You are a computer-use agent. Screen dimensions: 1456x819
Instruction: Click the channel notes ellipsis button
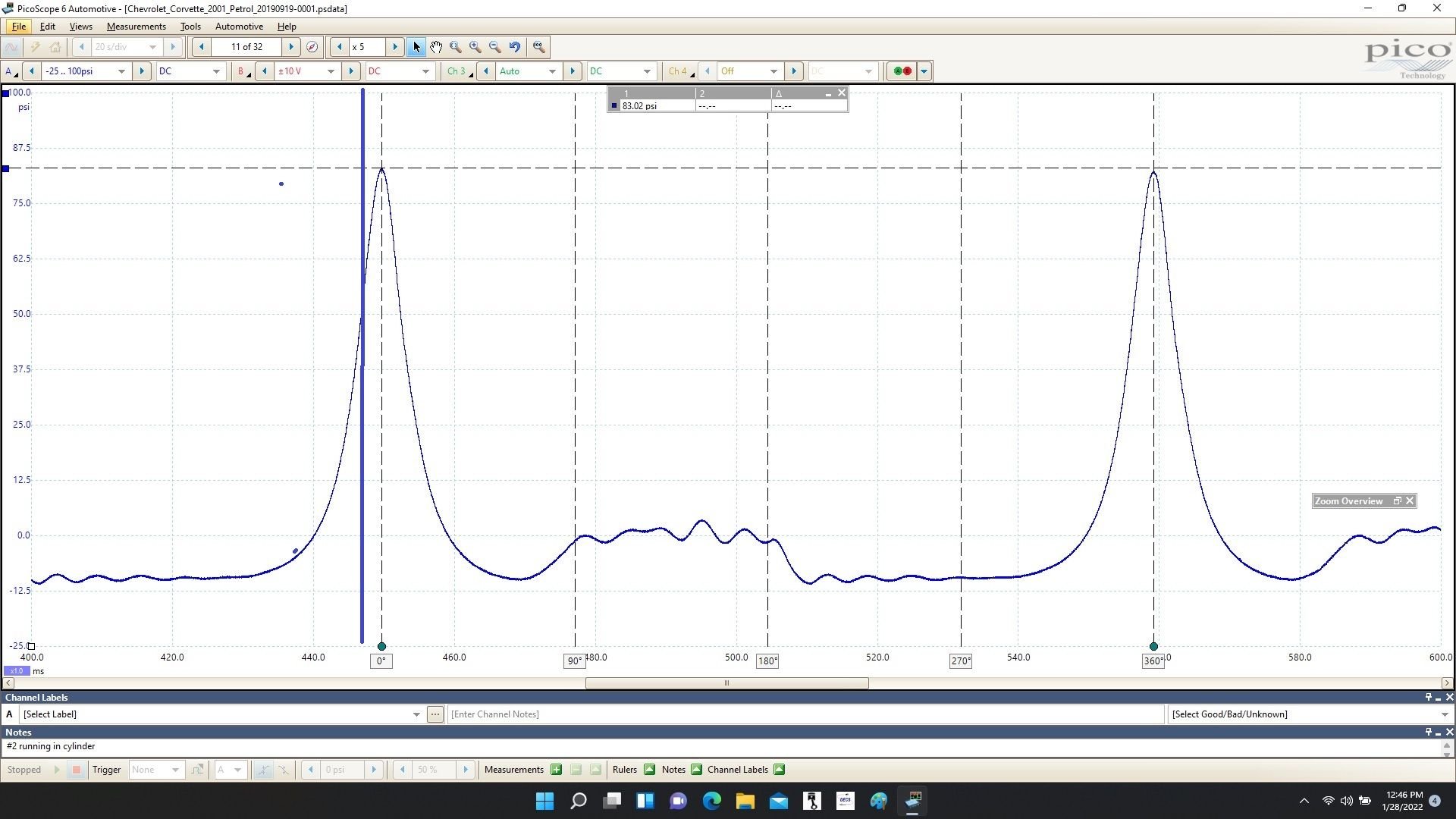pyautogui.click(x=435, y=714)
